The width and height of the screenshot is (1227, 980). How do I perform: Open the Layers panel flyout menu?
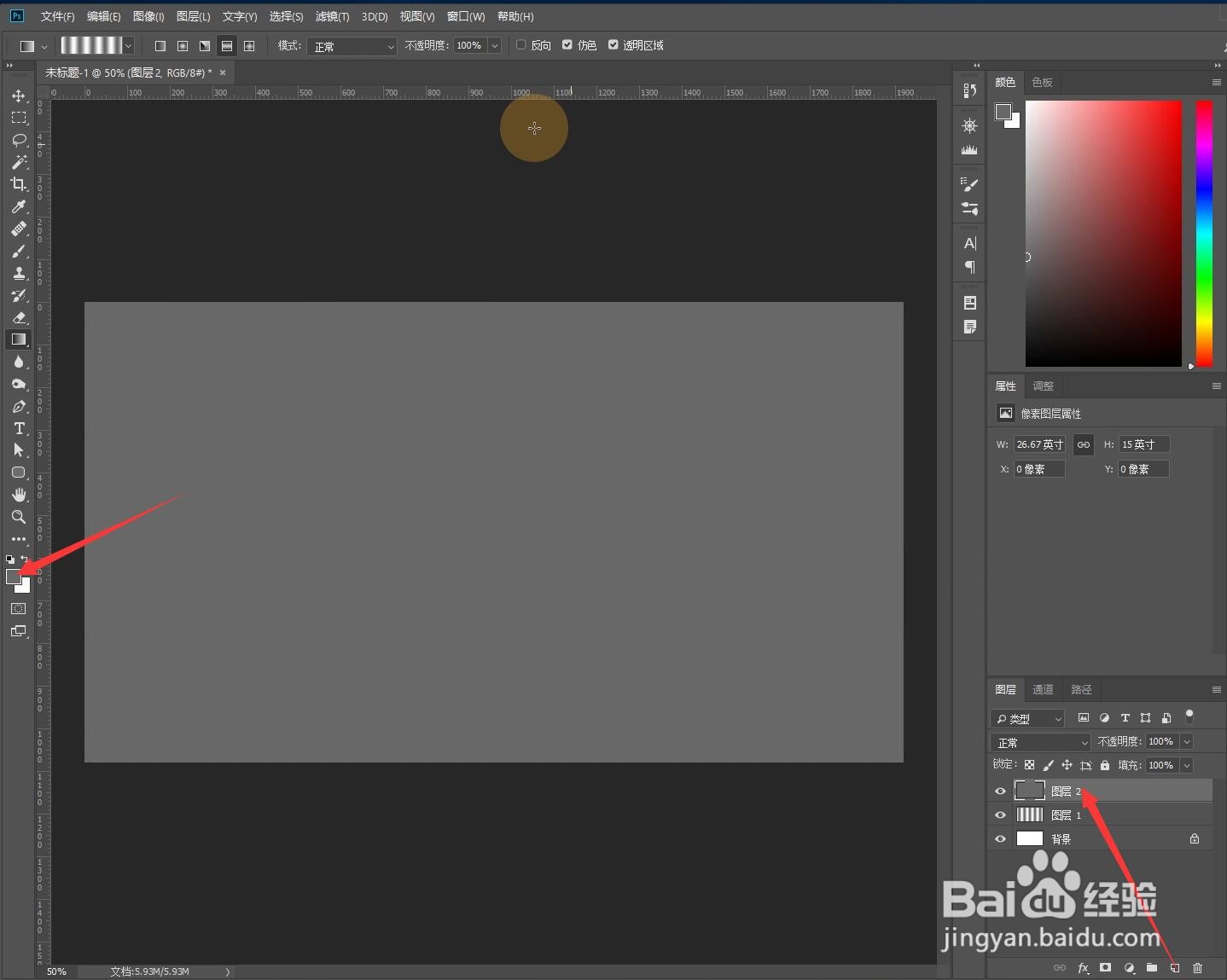[x=1216, y=689]
